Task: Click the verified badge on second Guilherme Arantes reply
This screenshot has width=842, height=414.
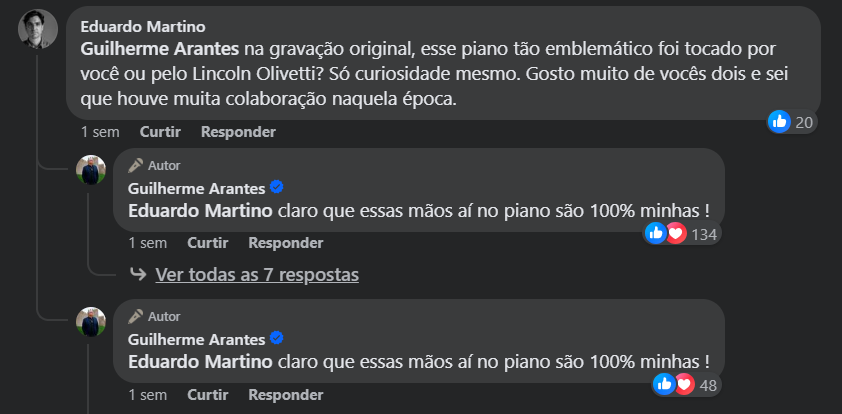Action: click(x=277, y=338)
